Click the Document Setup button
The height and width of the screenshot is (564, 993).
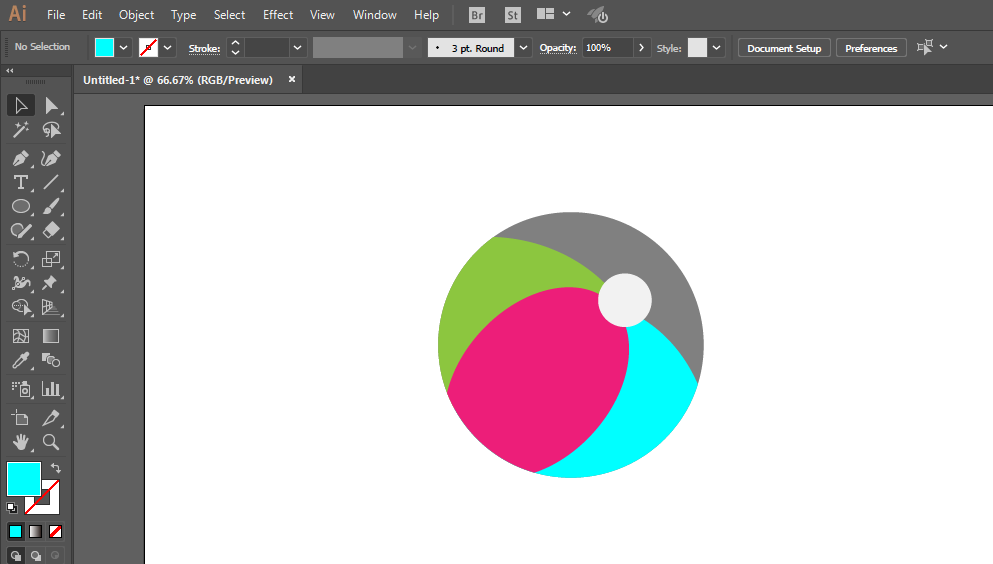pyautogui.click(x=784, y=48)
